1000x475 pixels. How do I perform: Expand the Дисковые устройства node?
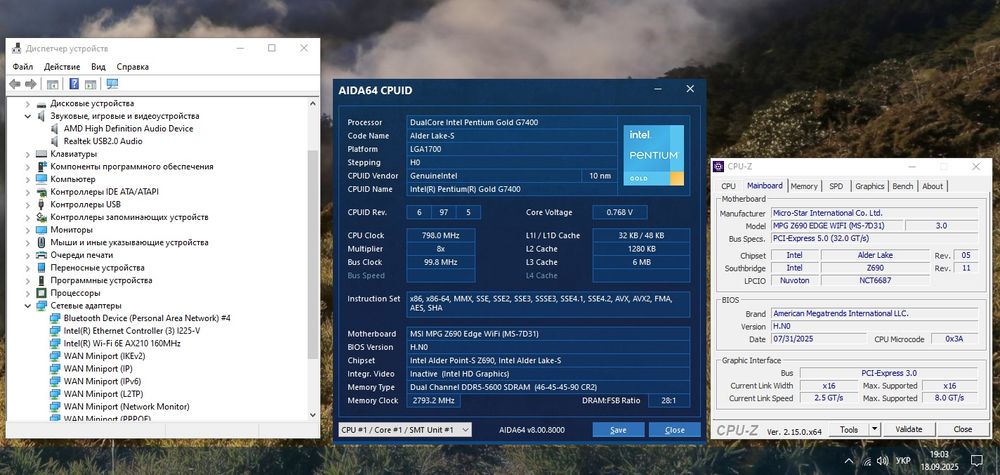pyautogui.click(x=28, y=103)
